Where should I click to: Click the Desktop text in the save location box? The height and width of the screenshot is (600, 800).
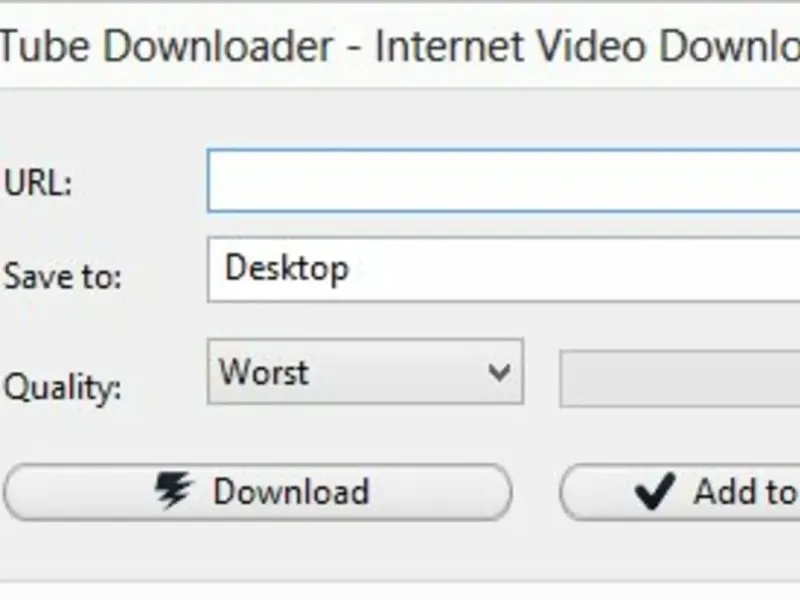tap(287, 269)
